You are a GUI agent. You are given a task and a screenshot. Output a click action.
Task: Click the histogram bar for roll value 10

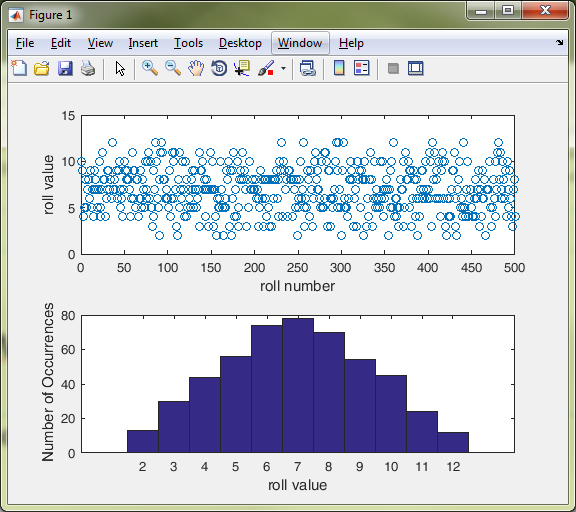click(x=391, y=414)
